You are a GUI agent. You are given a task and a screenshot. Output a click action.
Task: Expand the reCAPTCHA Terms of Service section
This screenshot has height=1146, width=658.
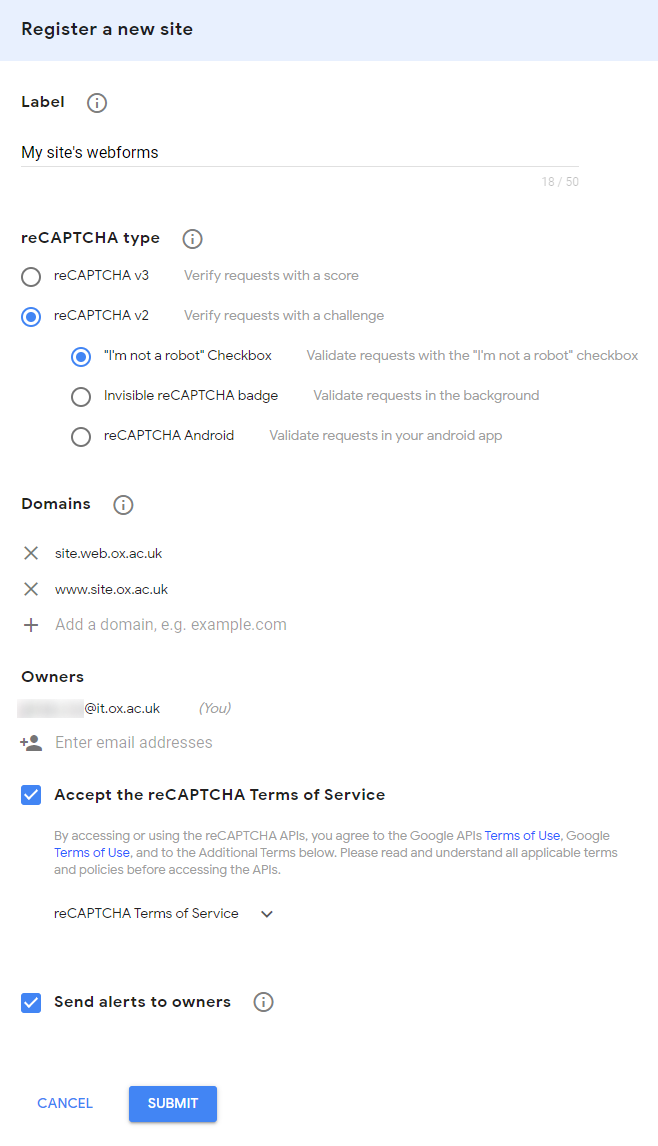tap(266, 914)
